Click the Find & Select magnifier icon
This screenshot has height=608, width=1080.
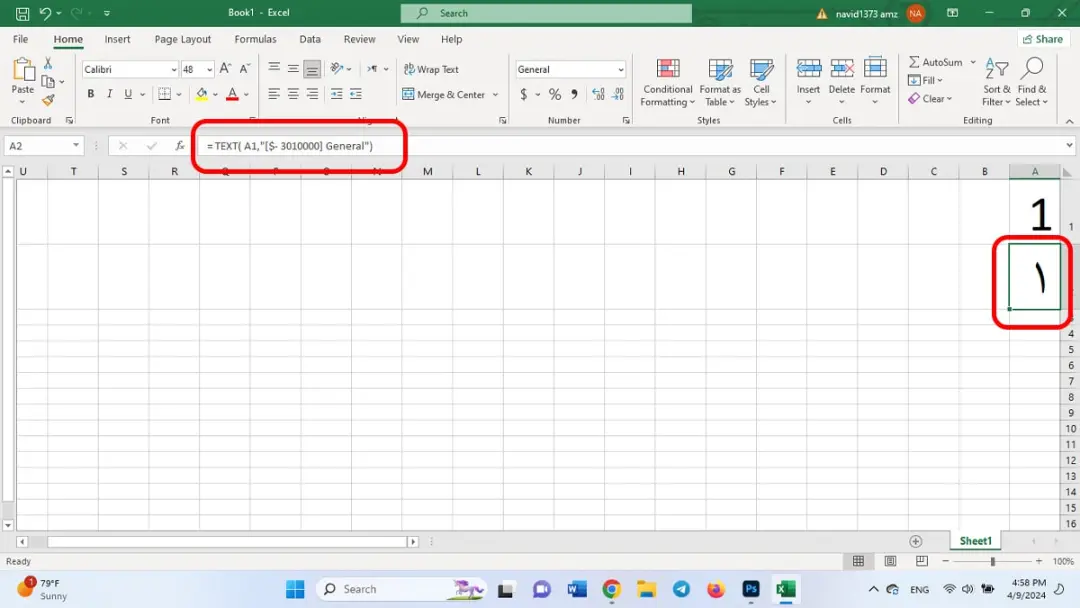click(1032, 68)
